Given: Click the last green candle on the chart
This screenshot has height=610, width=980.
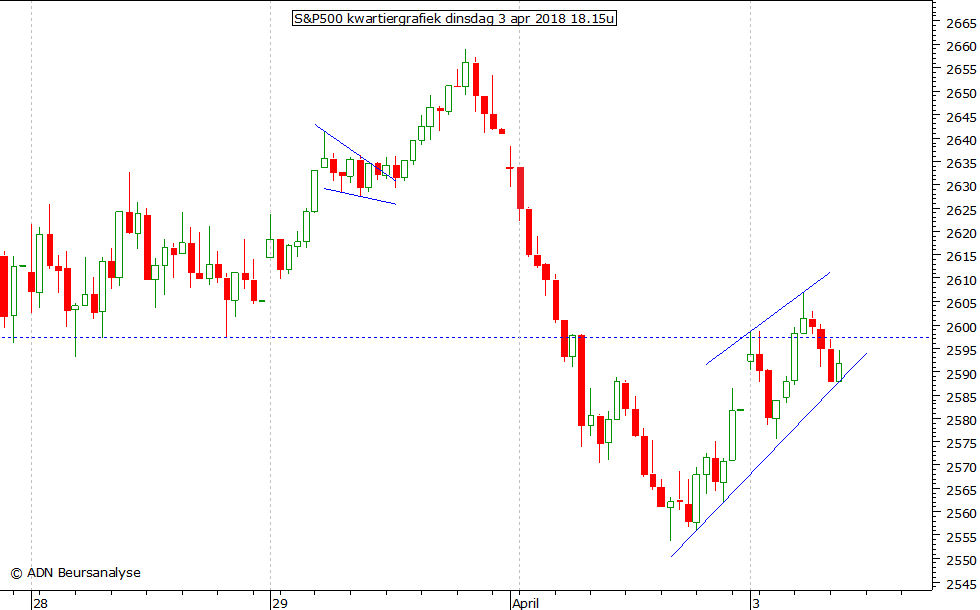Looking at the screenshot, I should point(839,372).
